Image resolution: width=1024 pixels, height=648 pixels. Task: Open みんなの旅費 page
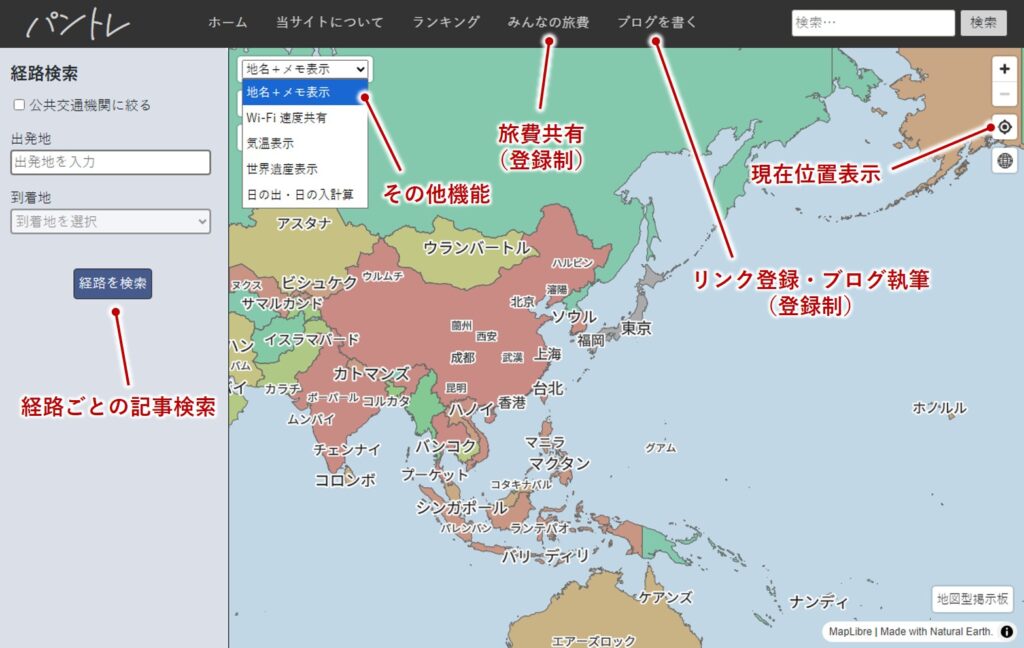[548, 22]
